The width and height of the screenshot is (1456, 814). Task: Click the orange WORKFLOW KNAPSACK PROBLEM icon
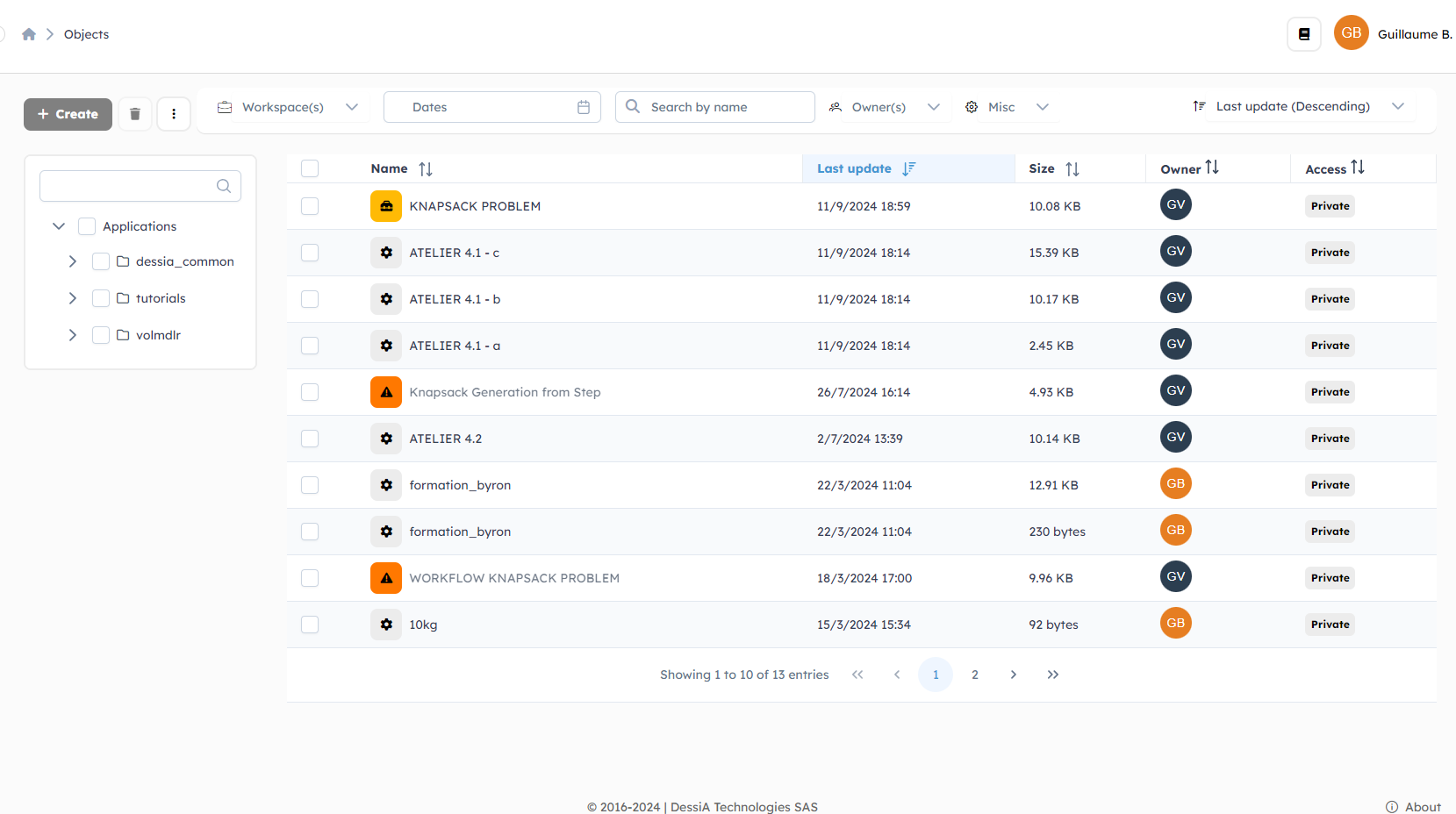[386, 578]
